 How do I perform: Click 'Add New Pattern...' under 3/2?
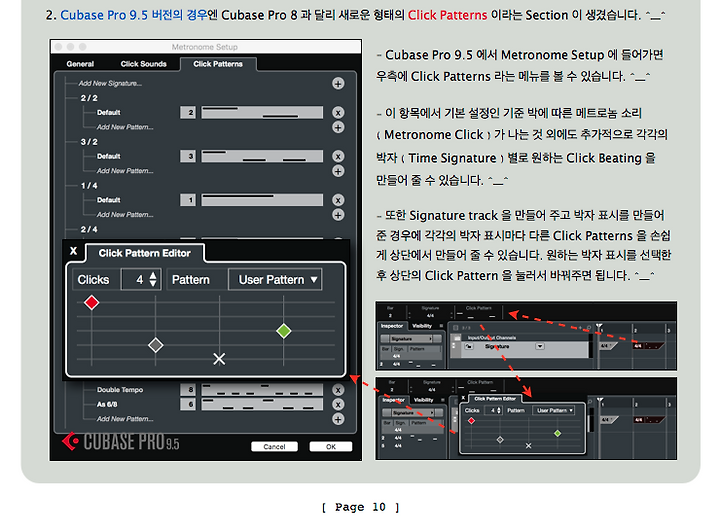(x=125, y=170)
